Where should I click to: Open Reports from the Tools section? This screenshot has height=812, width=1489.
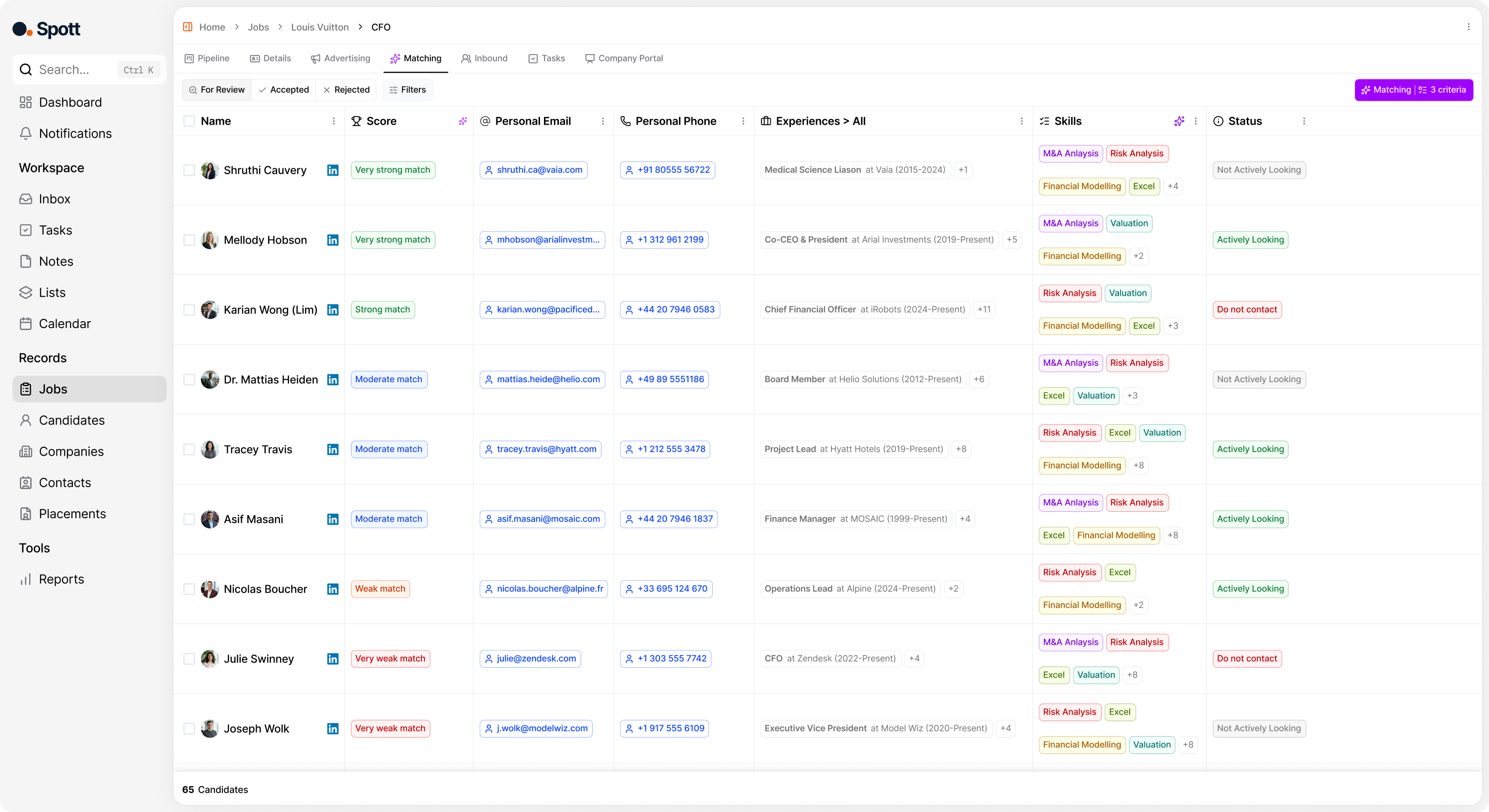(x=61, y=579)
